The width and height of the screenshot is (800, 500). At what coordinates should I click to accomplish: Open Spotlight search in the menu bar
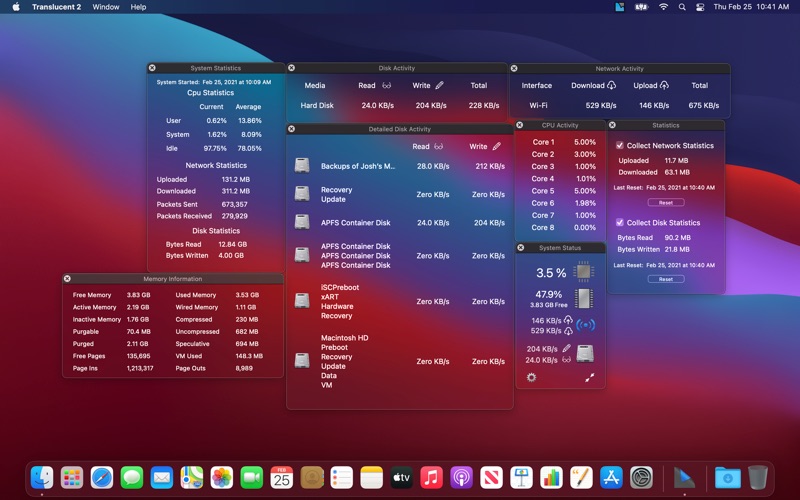coord(682,7)
